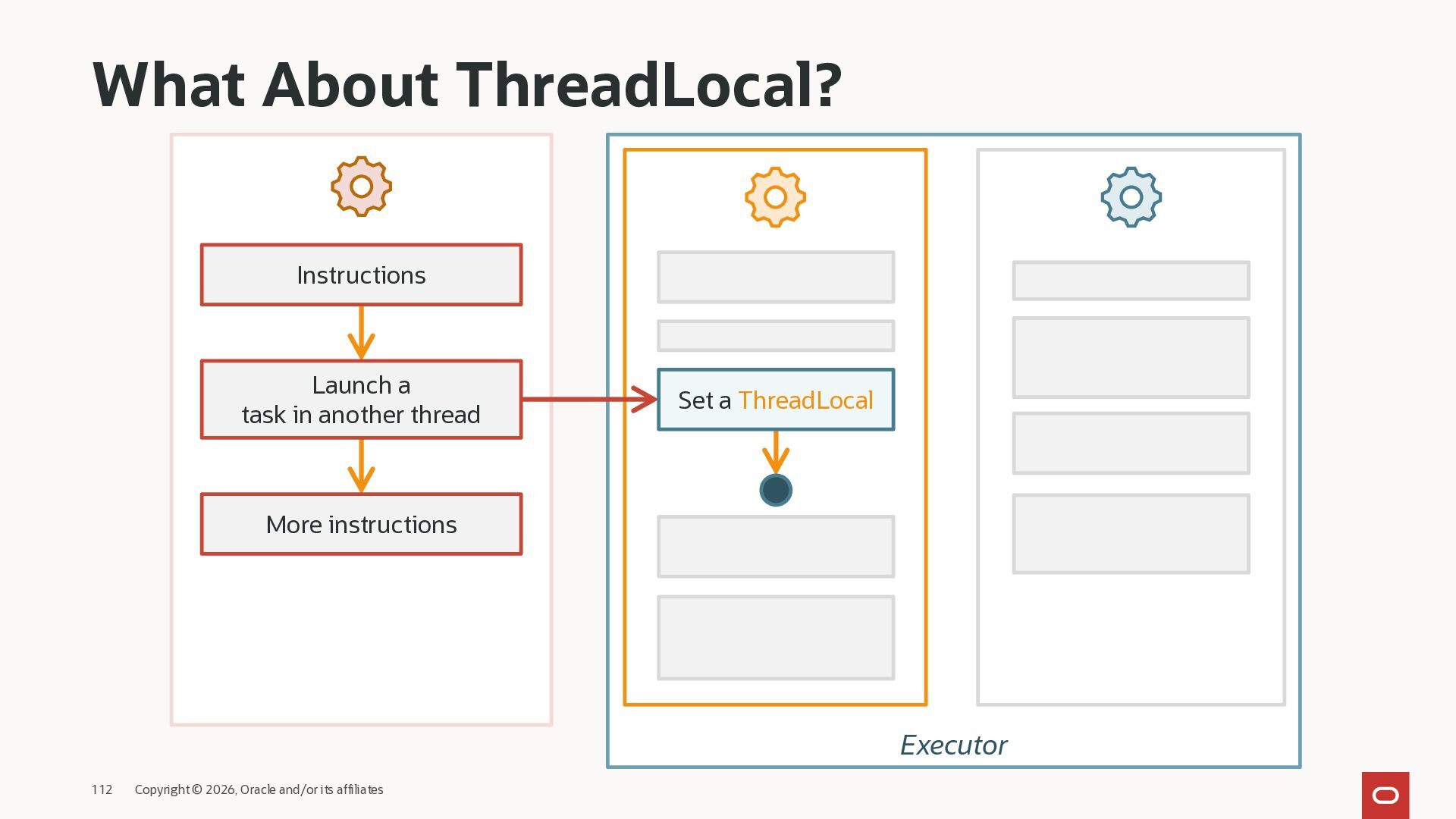The width and height of the screenshot is (1456, 819).
Task: Click orange arrow above More instructions box
Action: 361,466
